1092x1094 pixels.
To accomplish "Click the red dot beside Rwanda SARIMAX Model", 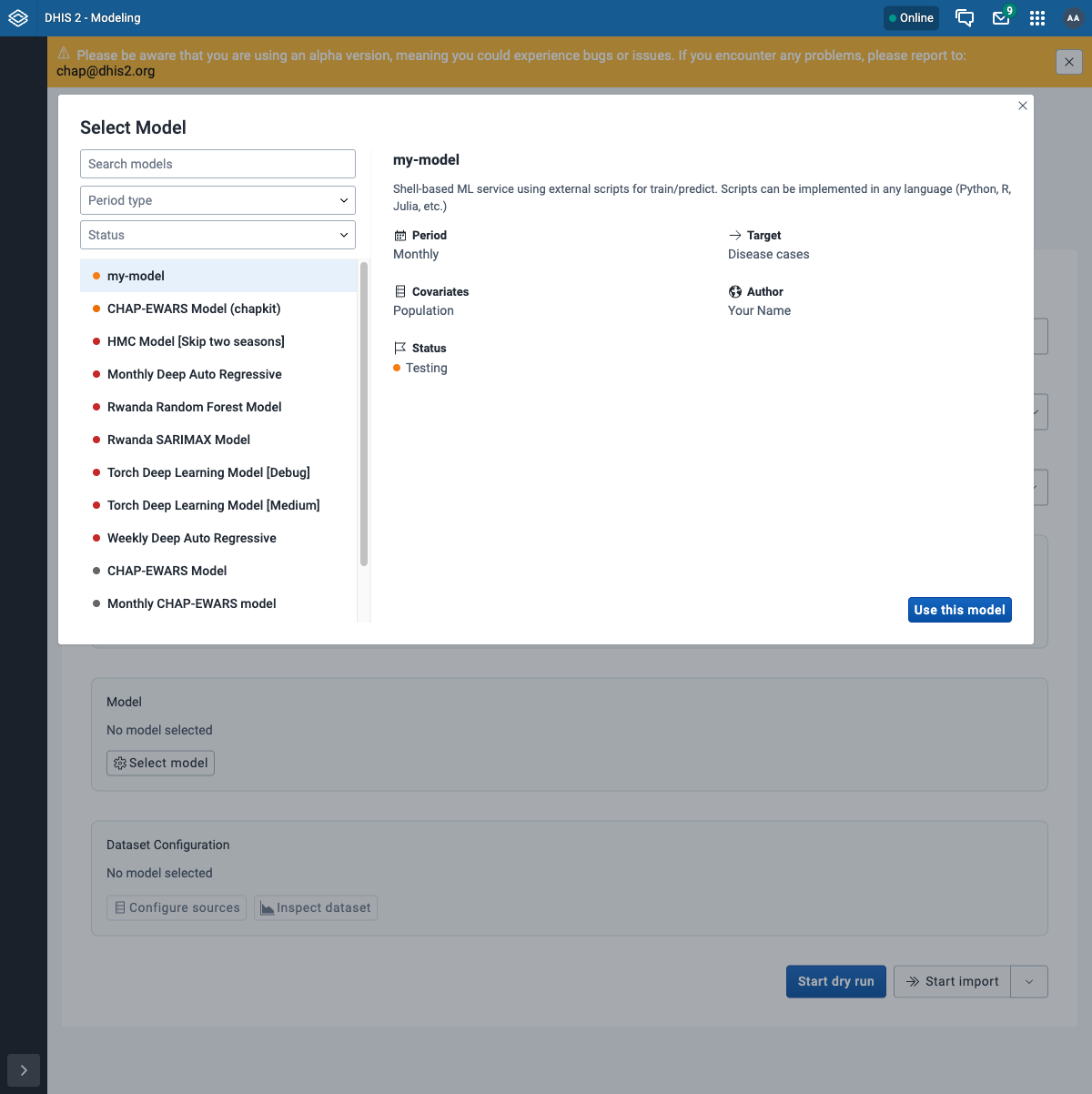I will 96,440.
